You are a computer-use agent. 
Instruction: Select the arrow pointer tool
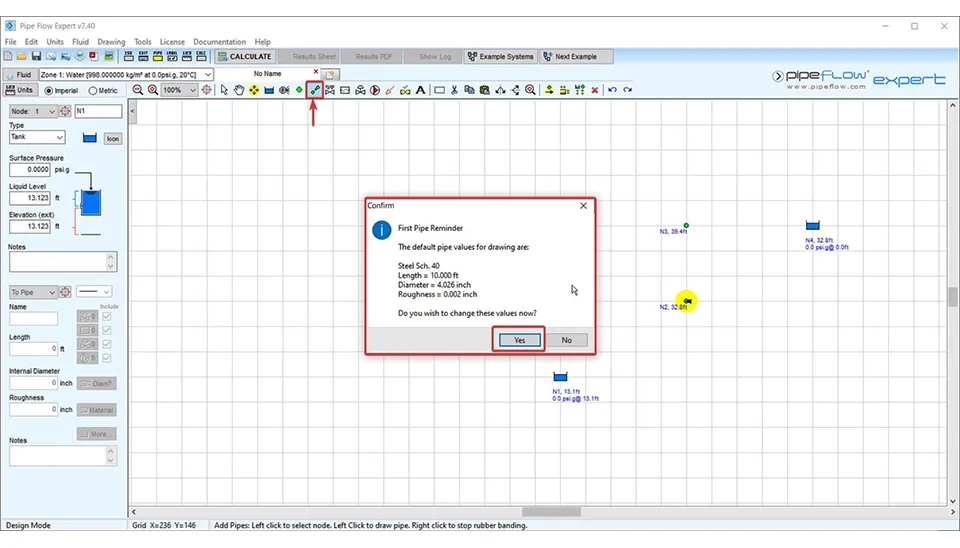point(224,90)
